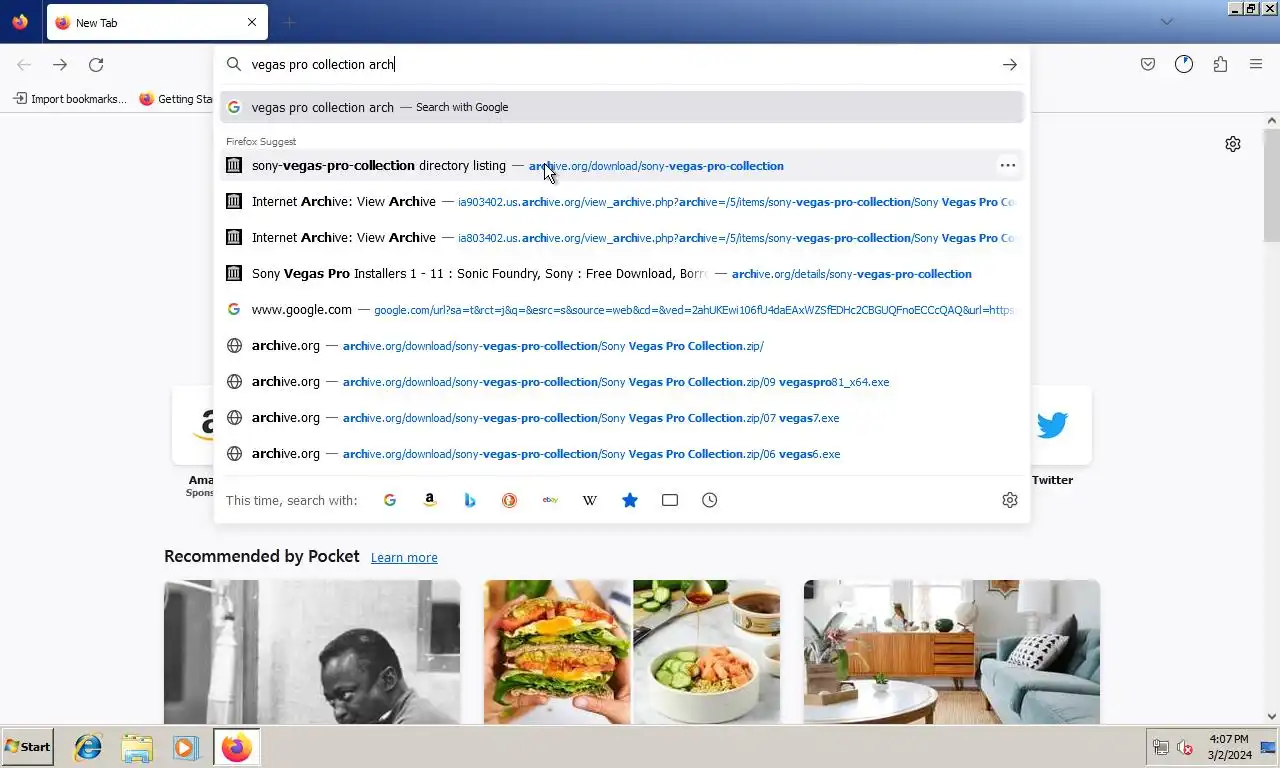This screenshot has width=1280, height=768.
Task: Click the address bar text field
Action: click(x=620, y=64)
